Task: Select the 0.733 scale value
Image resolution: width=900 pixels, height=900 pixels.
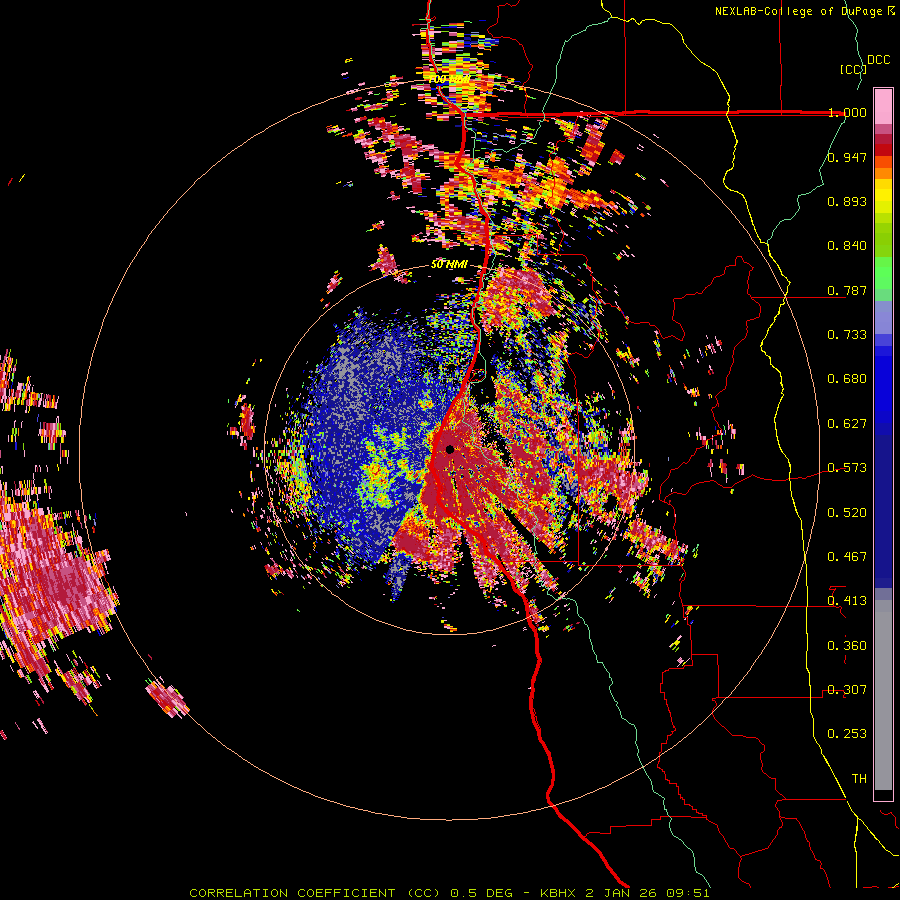Action: pyautogui.click(x=847, y=335)
